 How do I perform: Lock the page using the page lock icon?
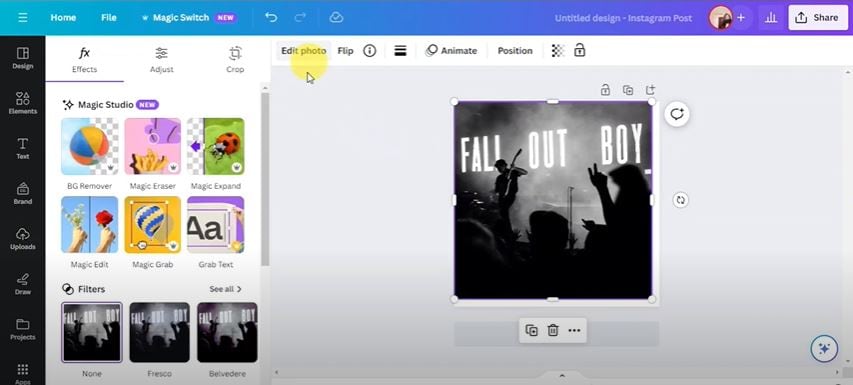click(605, 90)
